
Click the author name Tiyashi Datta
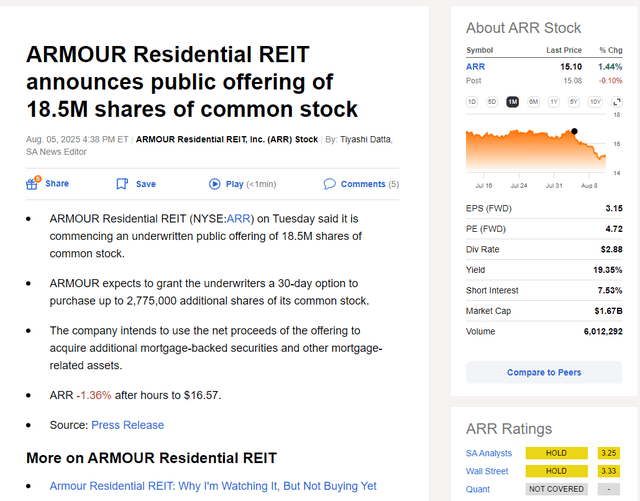coord(366,139)
